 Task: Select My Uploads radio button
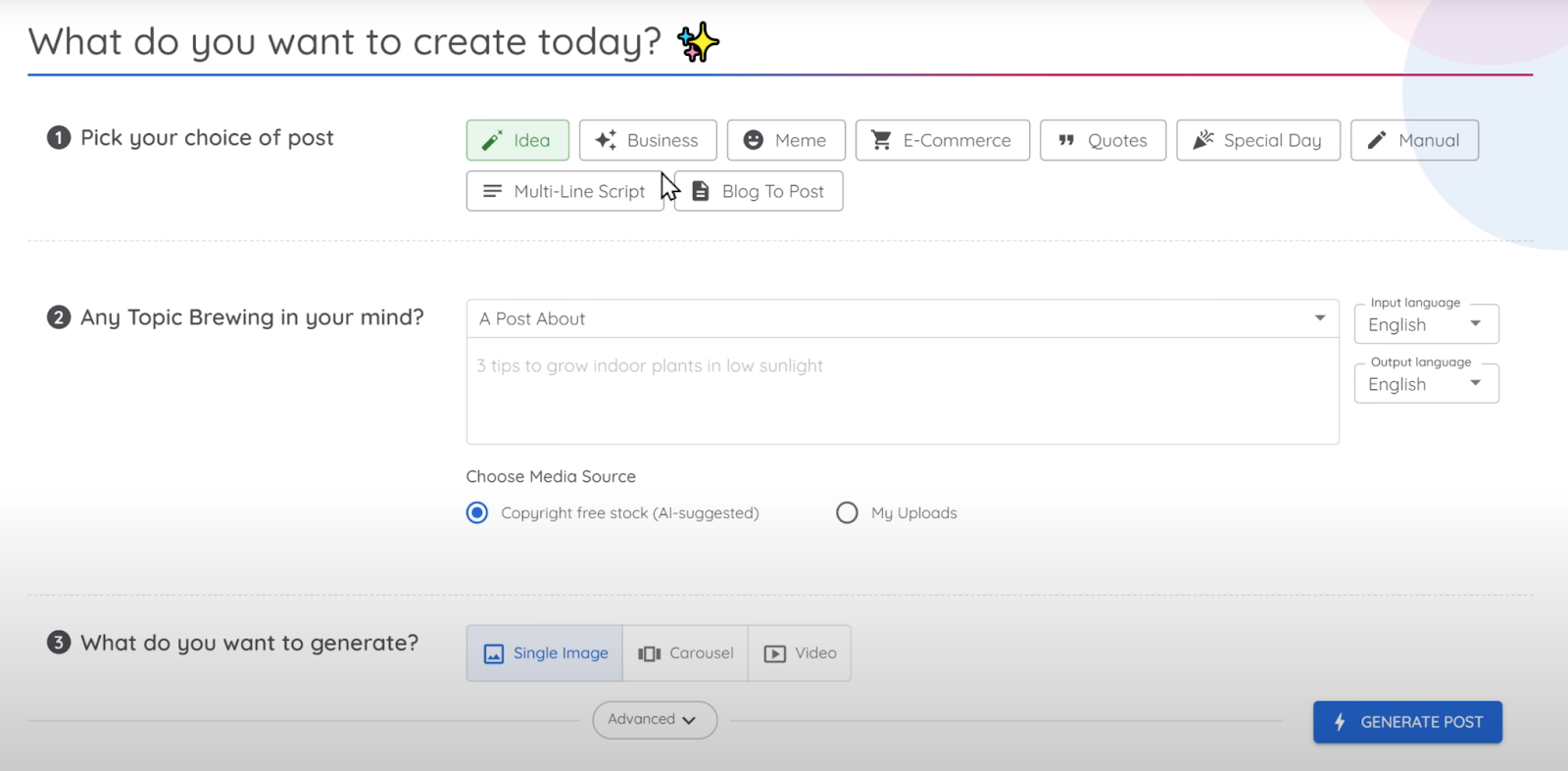[847, 512]
